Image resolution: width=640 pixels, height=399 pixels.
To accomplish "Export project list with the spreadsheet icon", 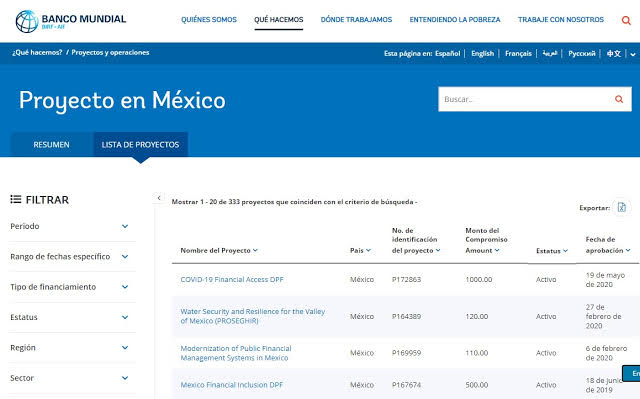I will tap(621, 207).
